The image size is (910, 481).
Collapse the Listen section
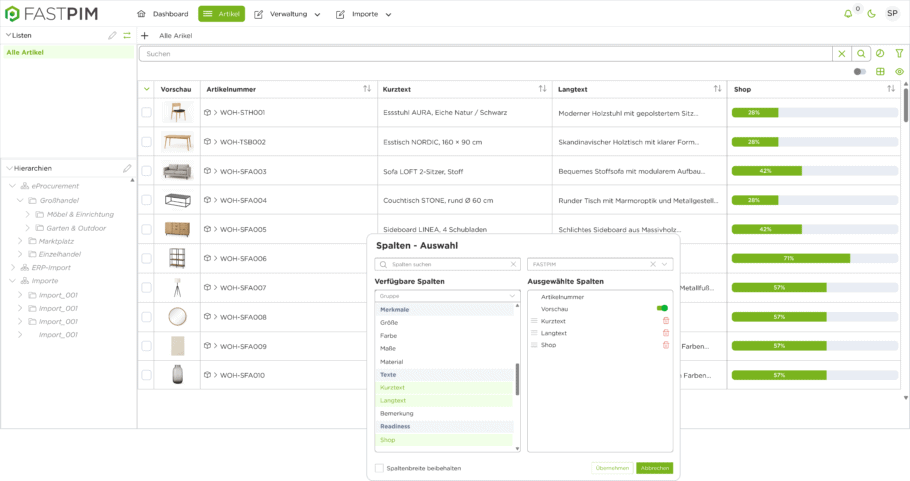[8, 35]
